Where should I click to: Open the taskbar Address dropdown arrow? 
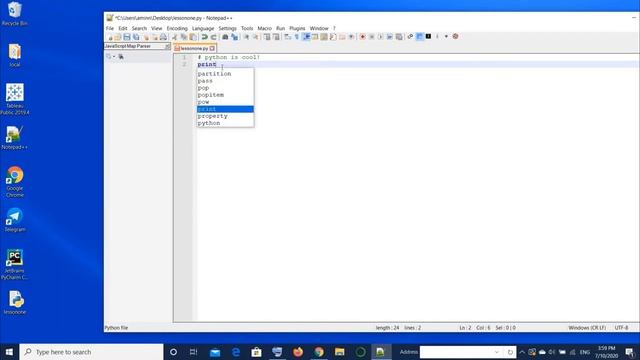pyautogui.click(x=497, y=352)
